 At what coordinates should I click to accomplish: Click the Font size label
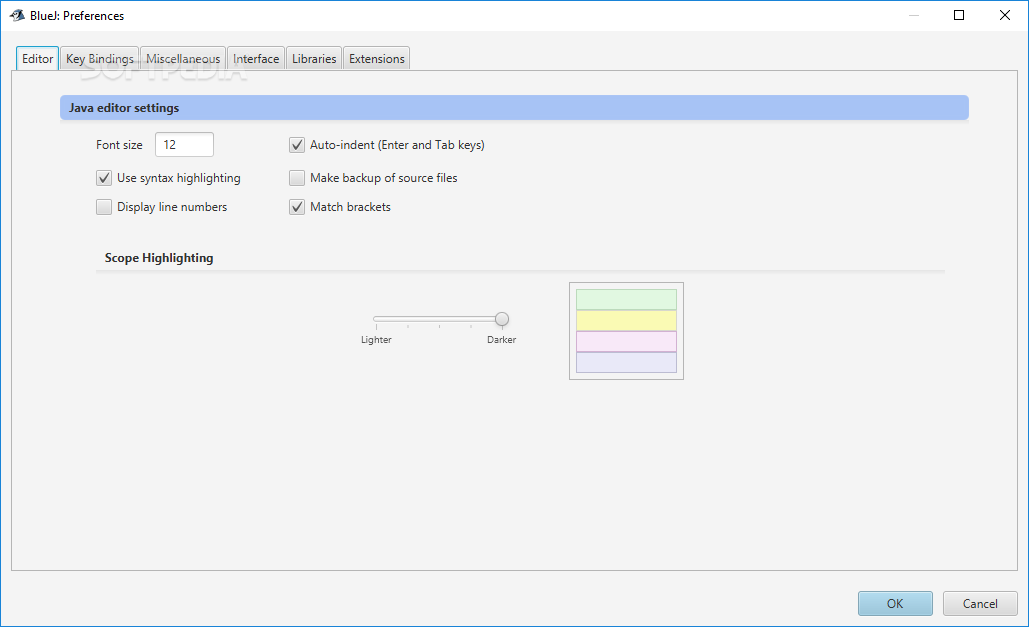[x=119, y=144]
